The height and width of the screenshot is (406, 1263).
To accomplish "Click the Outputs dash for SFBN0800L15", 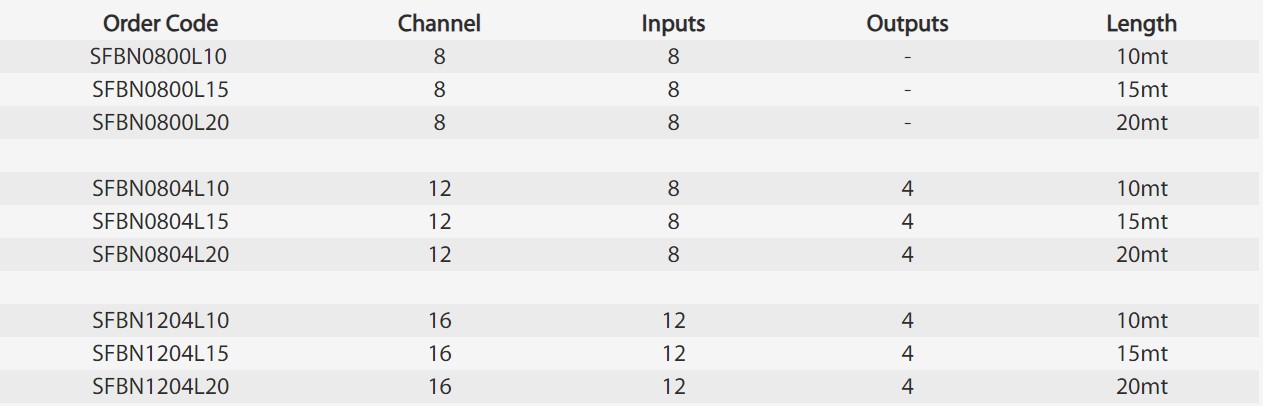I will click(x=907, y=90).
